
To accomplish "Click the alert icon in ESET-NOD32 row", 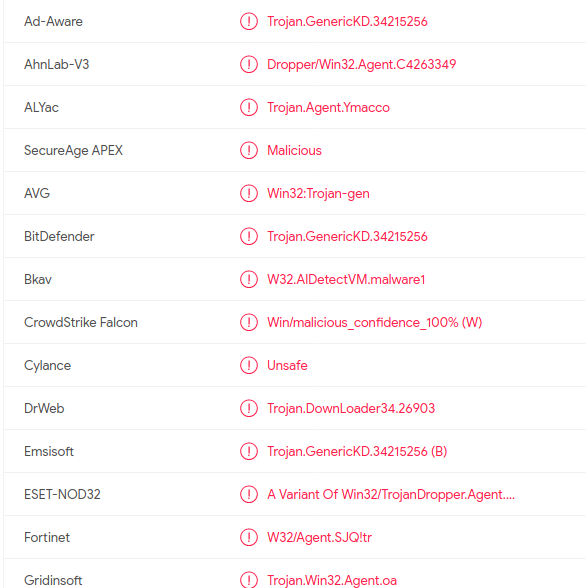I will [249, 494].
